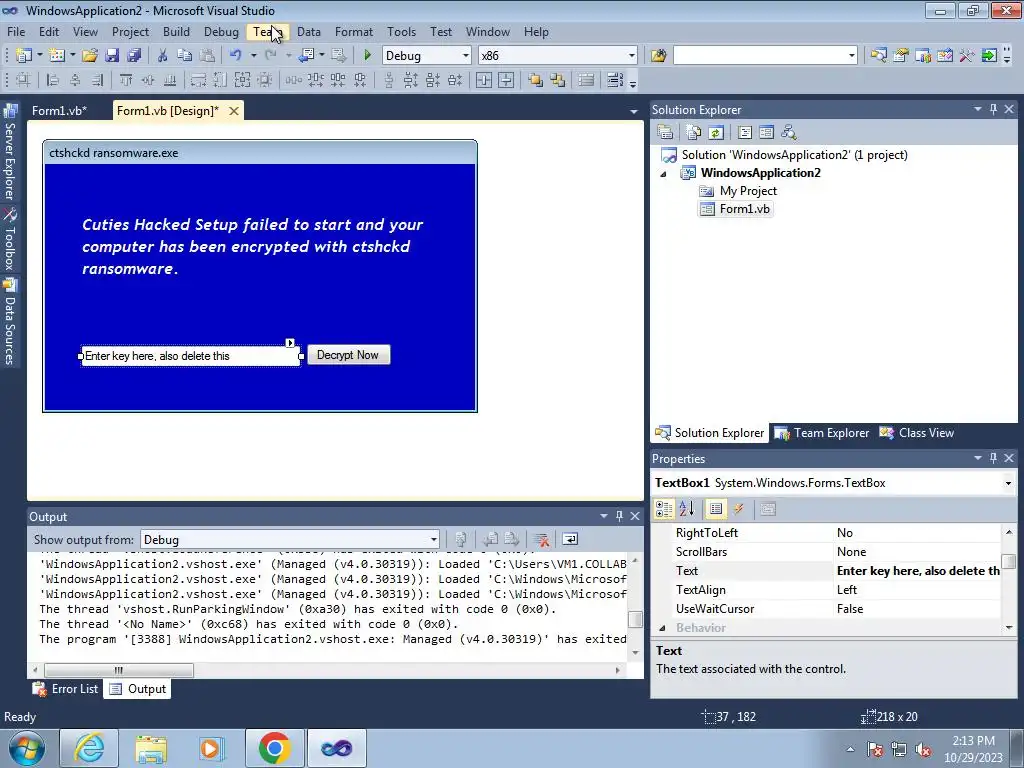
Task: Open the Server Explorer side panel
Action: click(10, 153)
